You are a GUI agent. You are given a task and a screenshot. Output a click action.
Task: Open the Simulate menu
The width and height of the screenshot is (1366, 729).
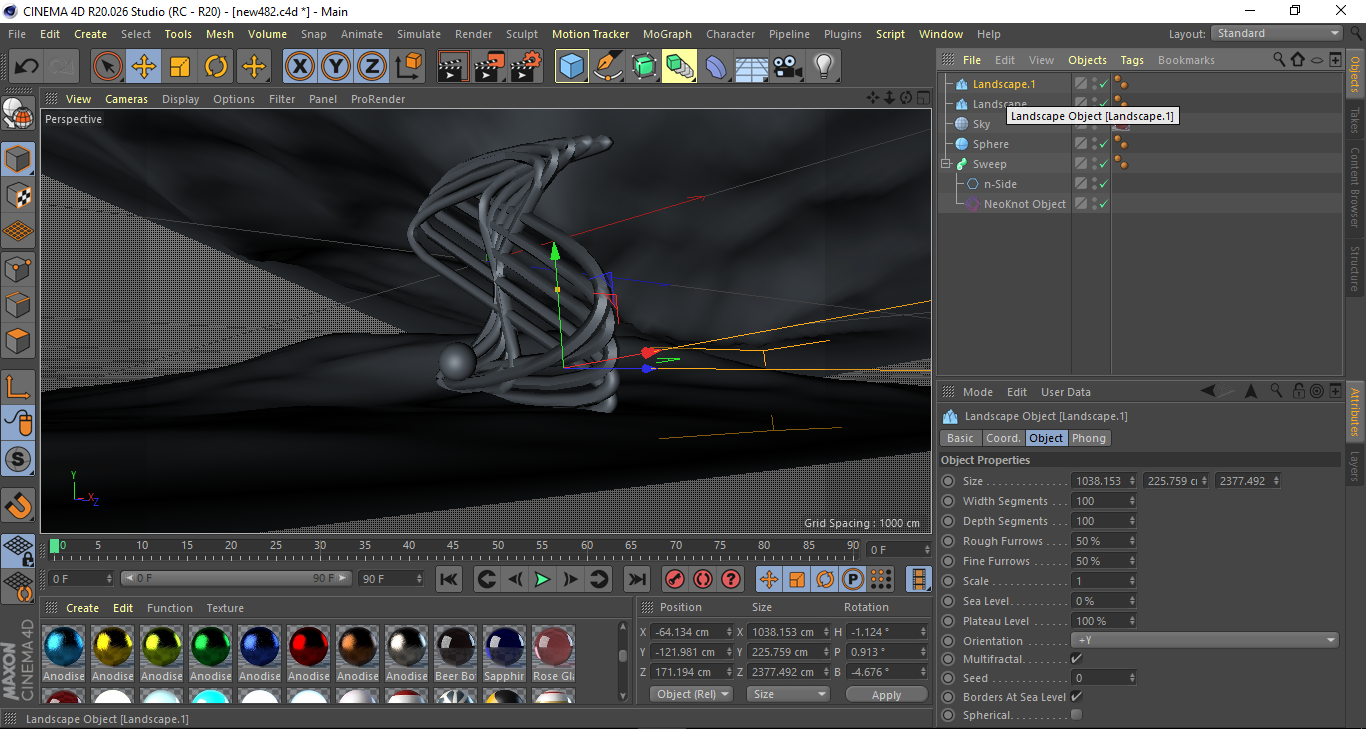pos(418,34)
